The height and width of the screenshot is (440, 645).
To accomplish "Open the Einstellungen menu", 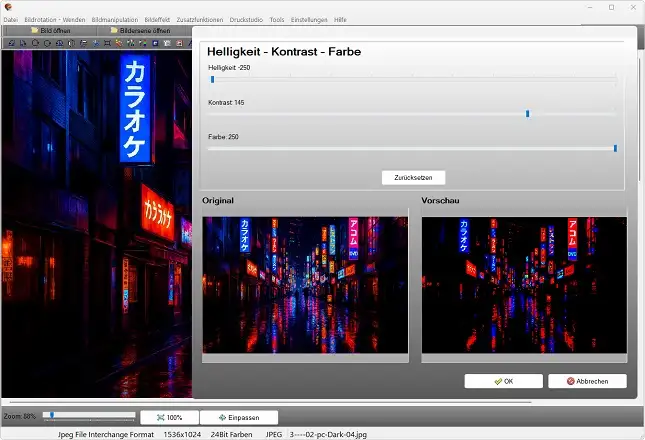I will coord(308,19).
